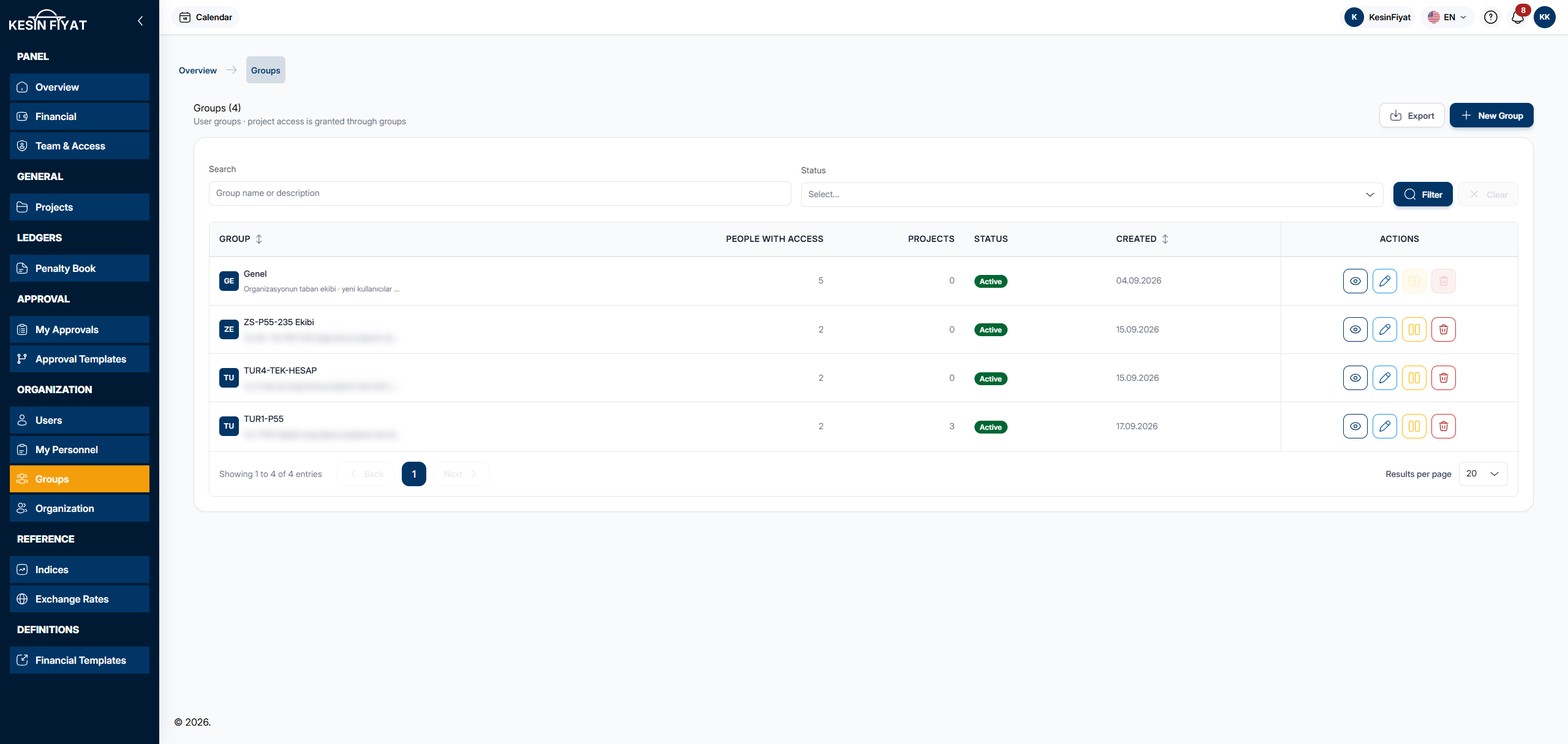
Task: Apply the Filter button
Action: click(x=1423, y=194)
